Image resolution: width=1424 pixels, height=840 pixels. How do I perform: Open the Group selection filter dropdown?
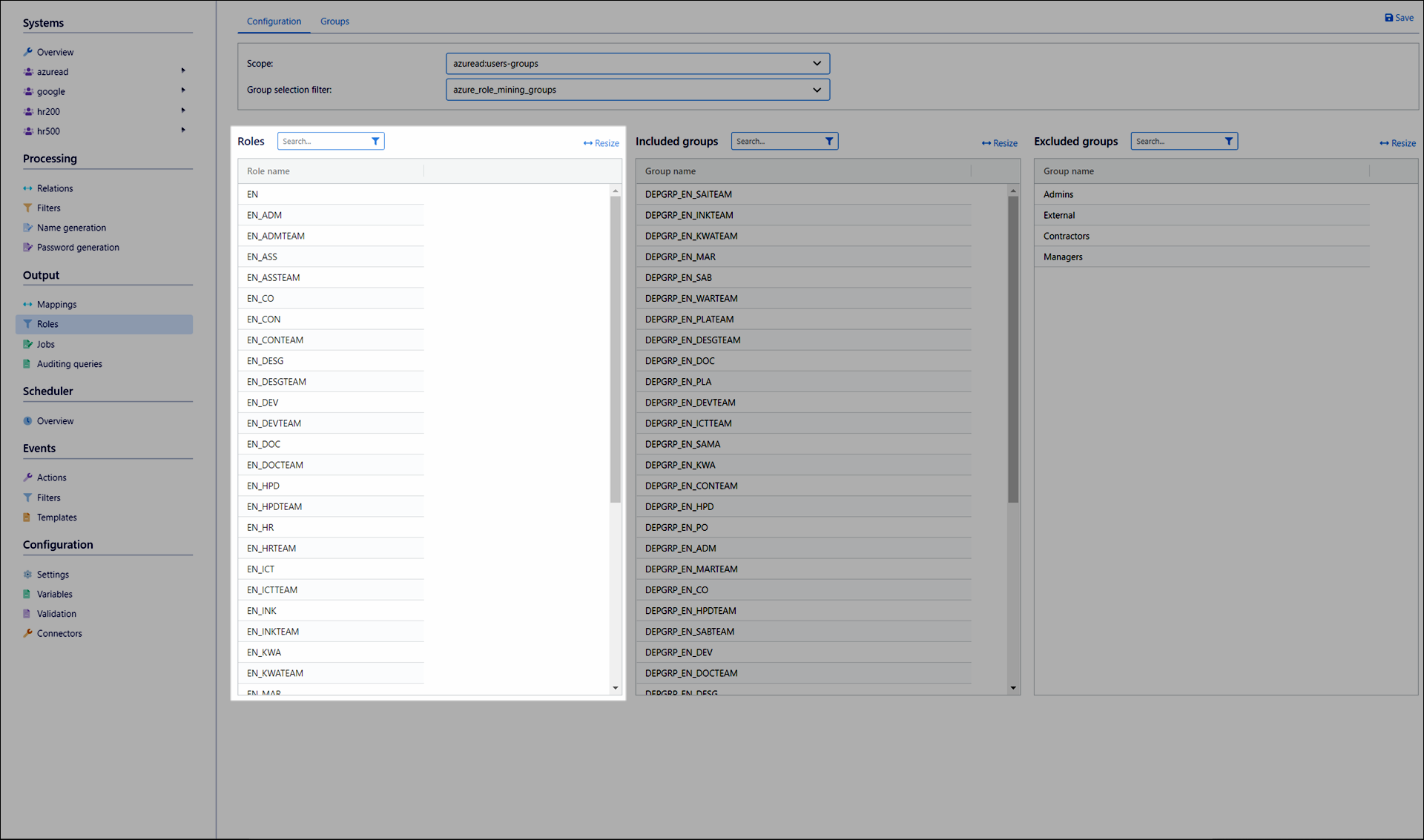pyautogui.click(x=637, y=90)
